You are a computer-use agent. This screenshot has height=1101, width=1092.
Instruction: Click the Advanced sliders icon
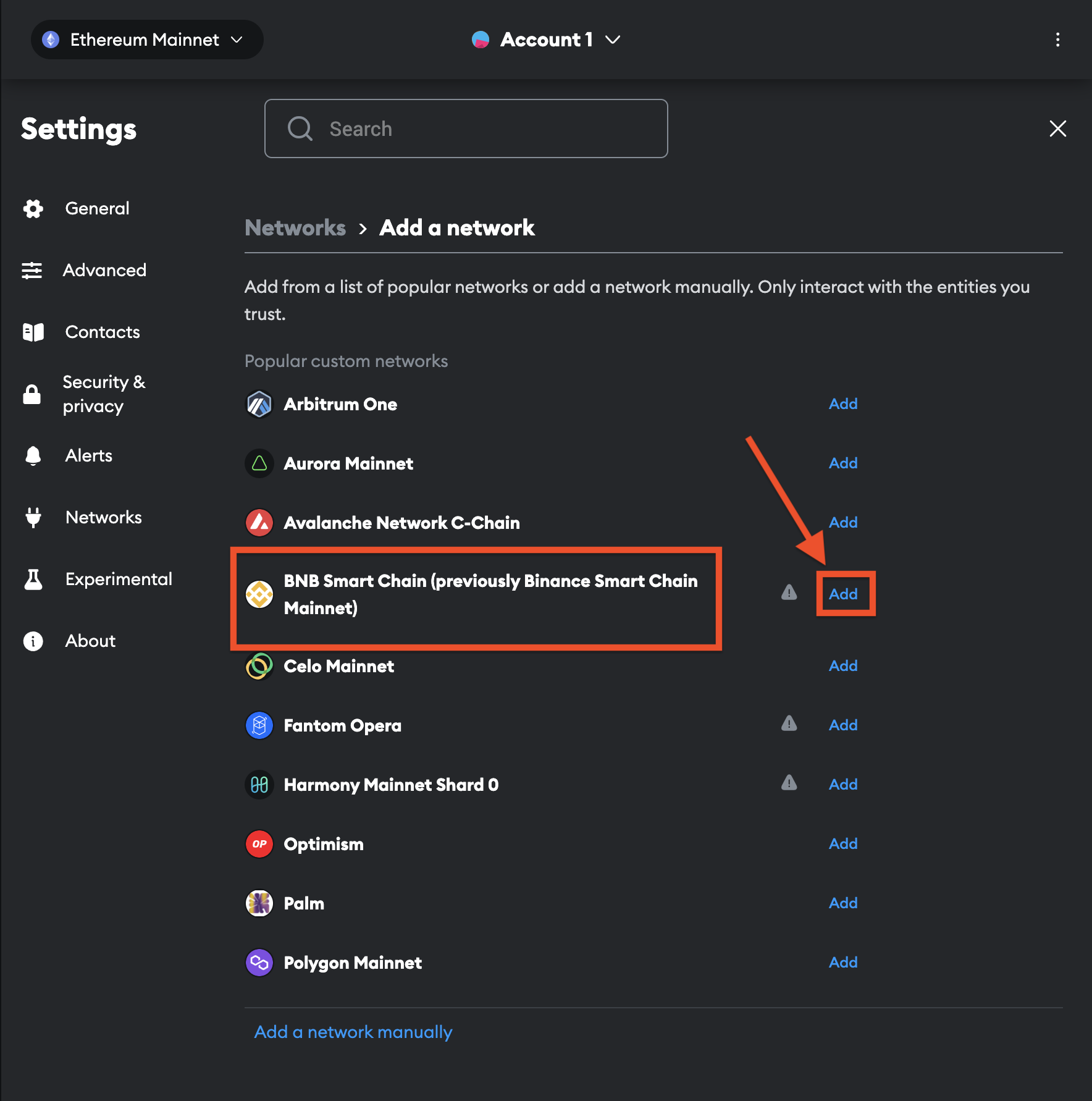point(32,271)
